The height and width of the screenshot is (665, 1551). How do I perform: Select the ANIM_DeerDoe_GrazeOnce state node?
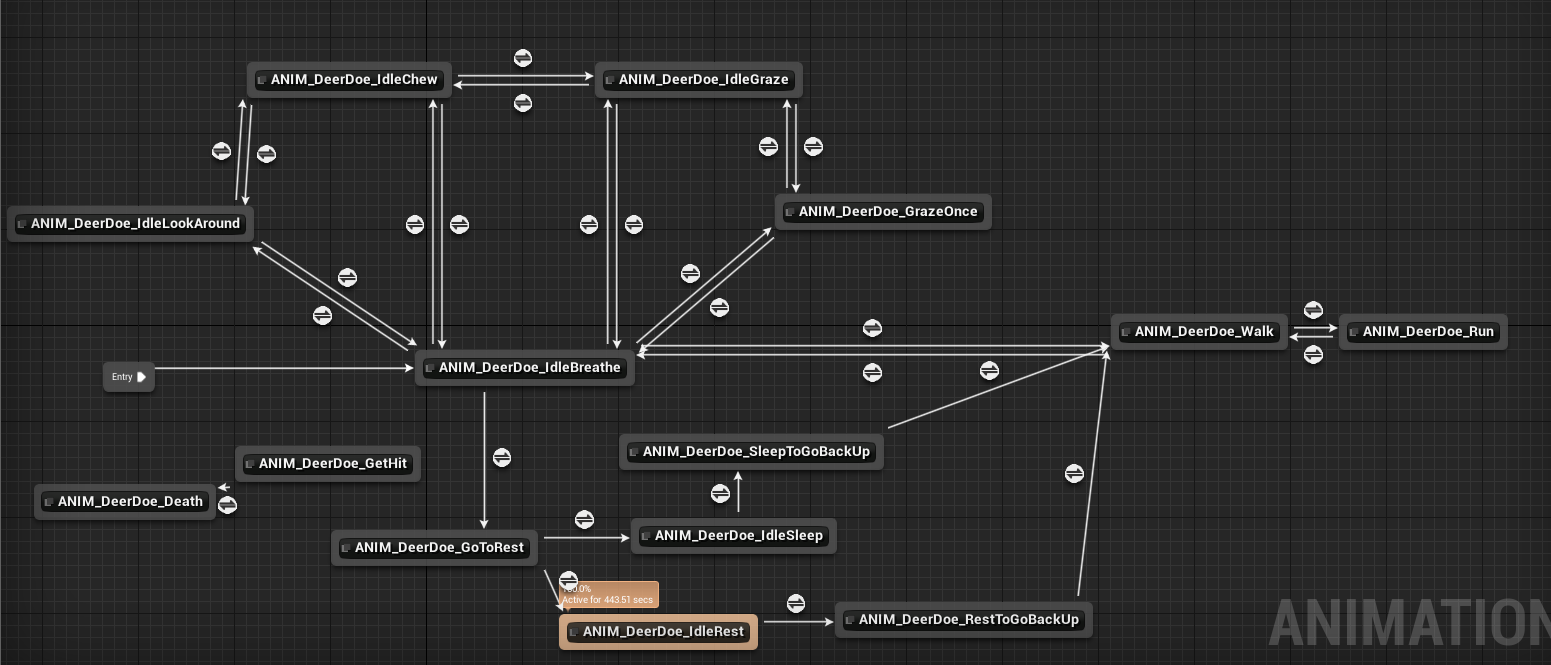coord(883,212)
